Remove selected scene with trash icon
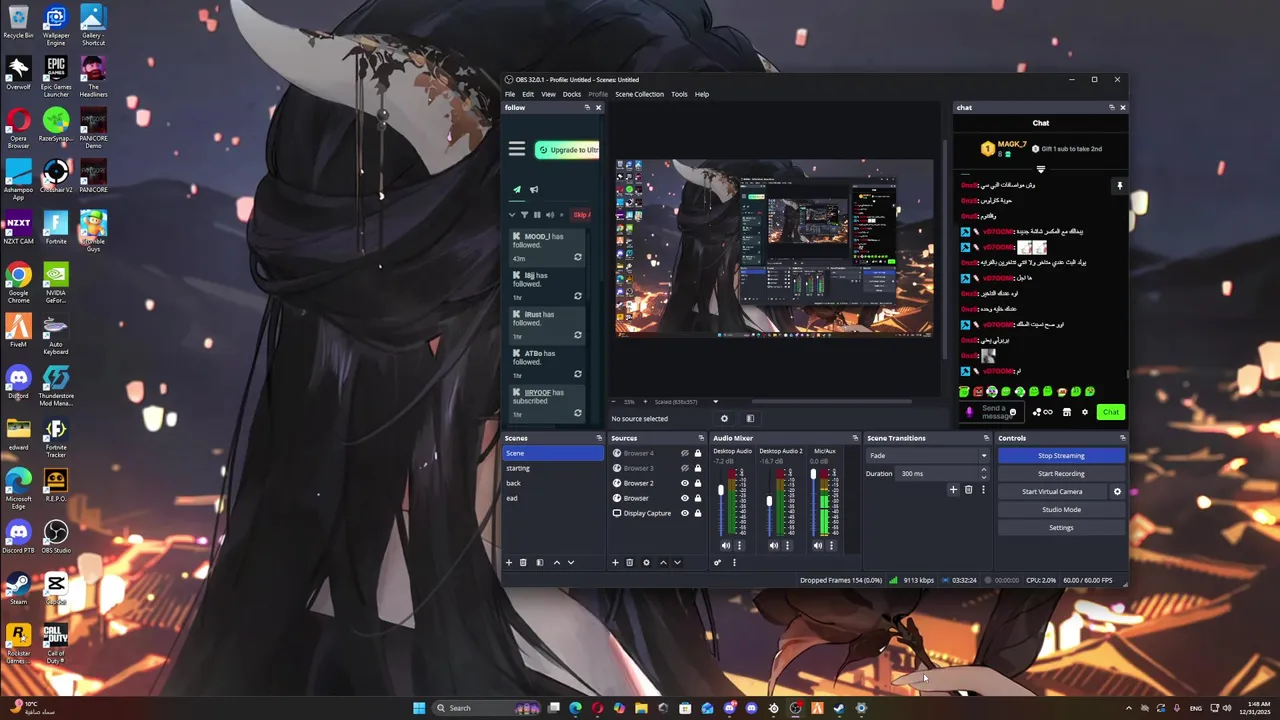The image size is (1280, 720). click(523, 562)
